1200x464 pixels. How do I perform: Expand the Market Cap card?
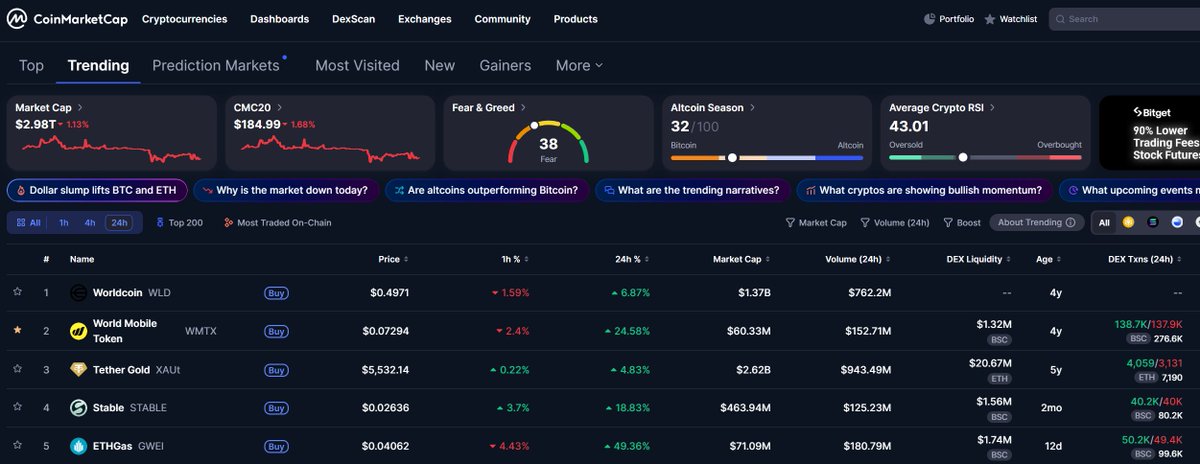coord(111,133)
